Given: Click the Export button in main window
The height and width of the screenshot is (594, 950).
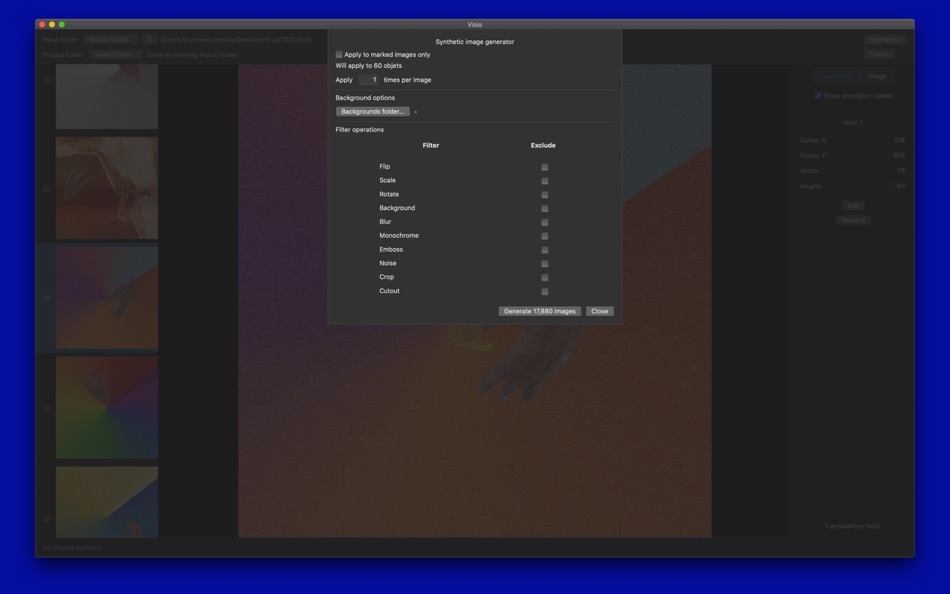Looking at the screenshot, I should click(x=879, y=55).
